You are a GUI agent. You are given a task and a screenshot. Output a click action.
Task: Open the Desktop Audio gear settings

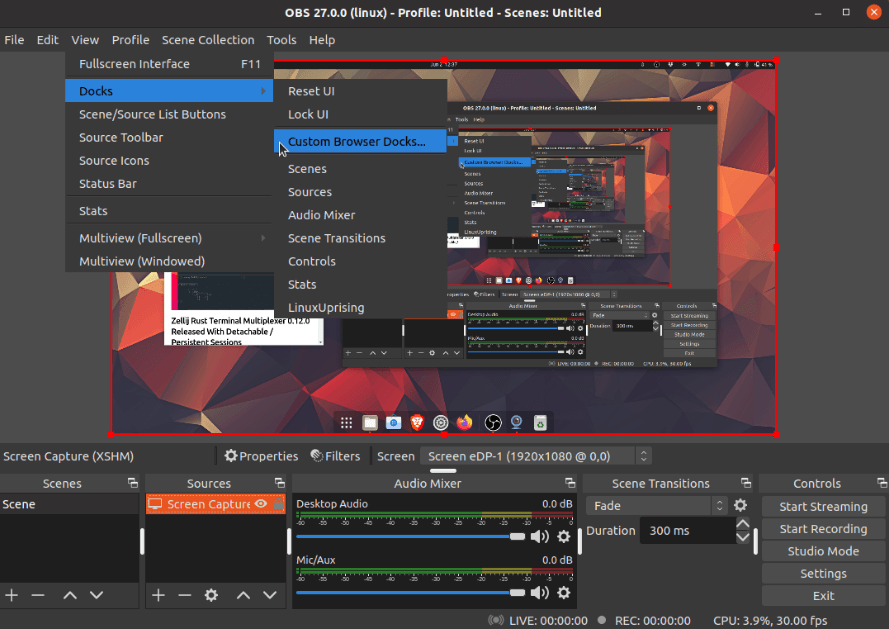click(564, 537)
